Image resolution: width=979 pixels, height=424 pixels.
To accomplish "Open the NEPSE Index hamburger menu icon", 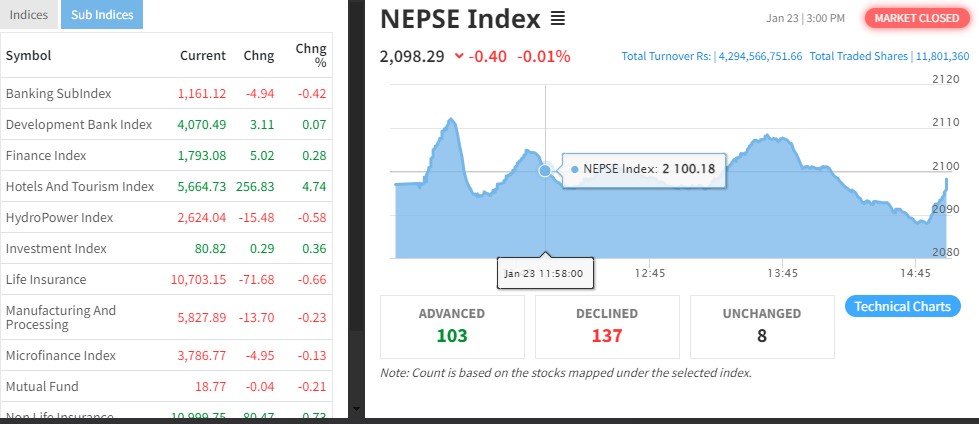I will 558,19.
